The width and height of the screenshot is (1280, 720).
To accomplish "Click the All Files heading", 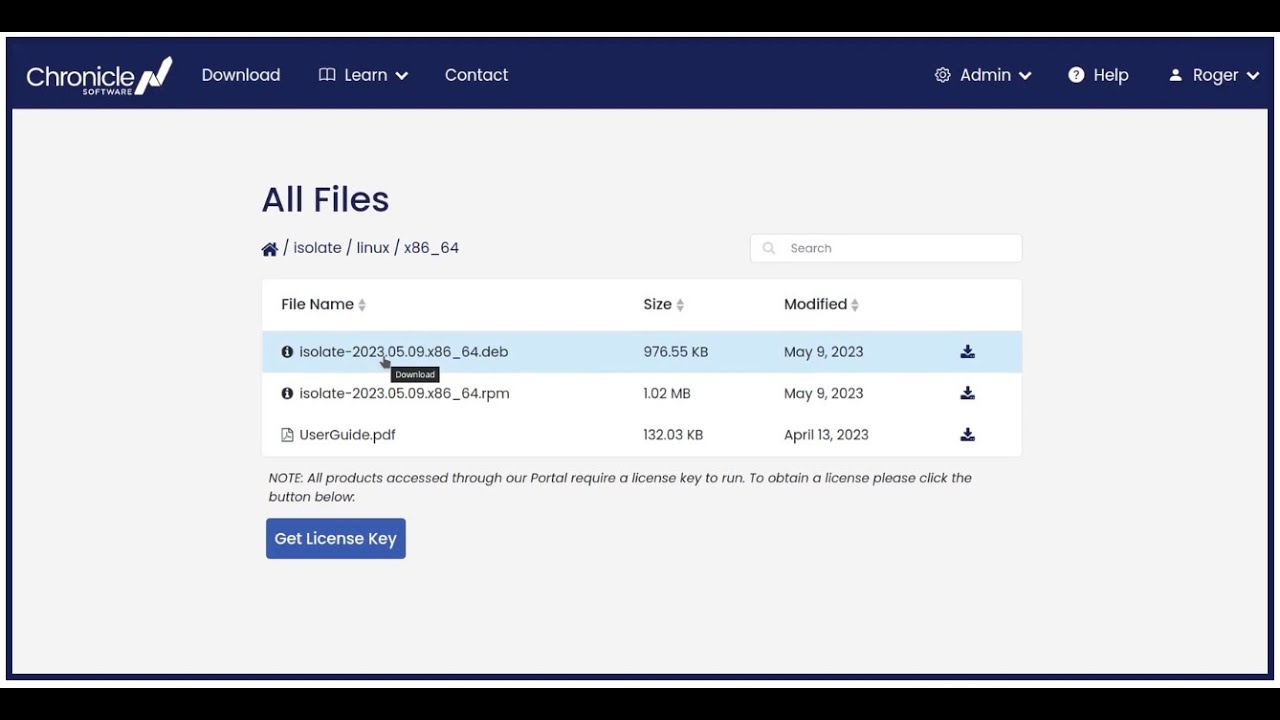I will click(325, 199).
